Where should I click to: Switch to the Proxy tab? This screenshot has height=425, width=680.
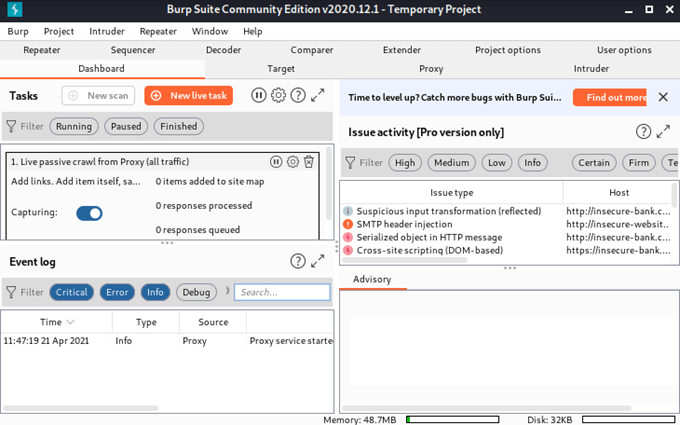click(x=431, y=69)
